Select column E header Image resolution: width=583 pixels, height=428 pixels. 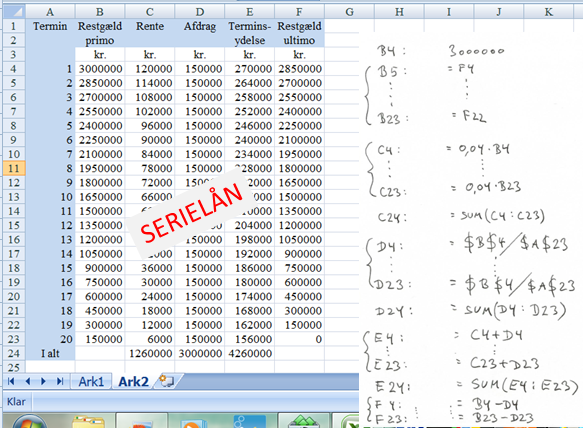[249, 12]
